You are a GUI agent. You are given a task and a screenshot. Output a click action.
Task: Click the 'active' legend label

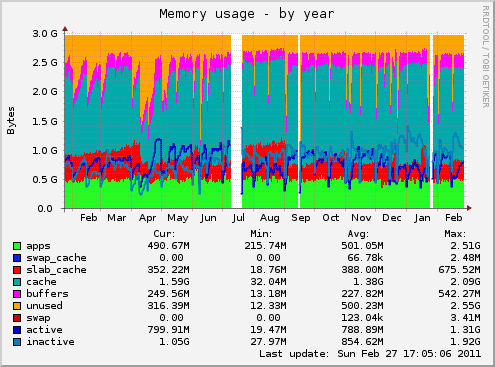(x=44, y=330)
